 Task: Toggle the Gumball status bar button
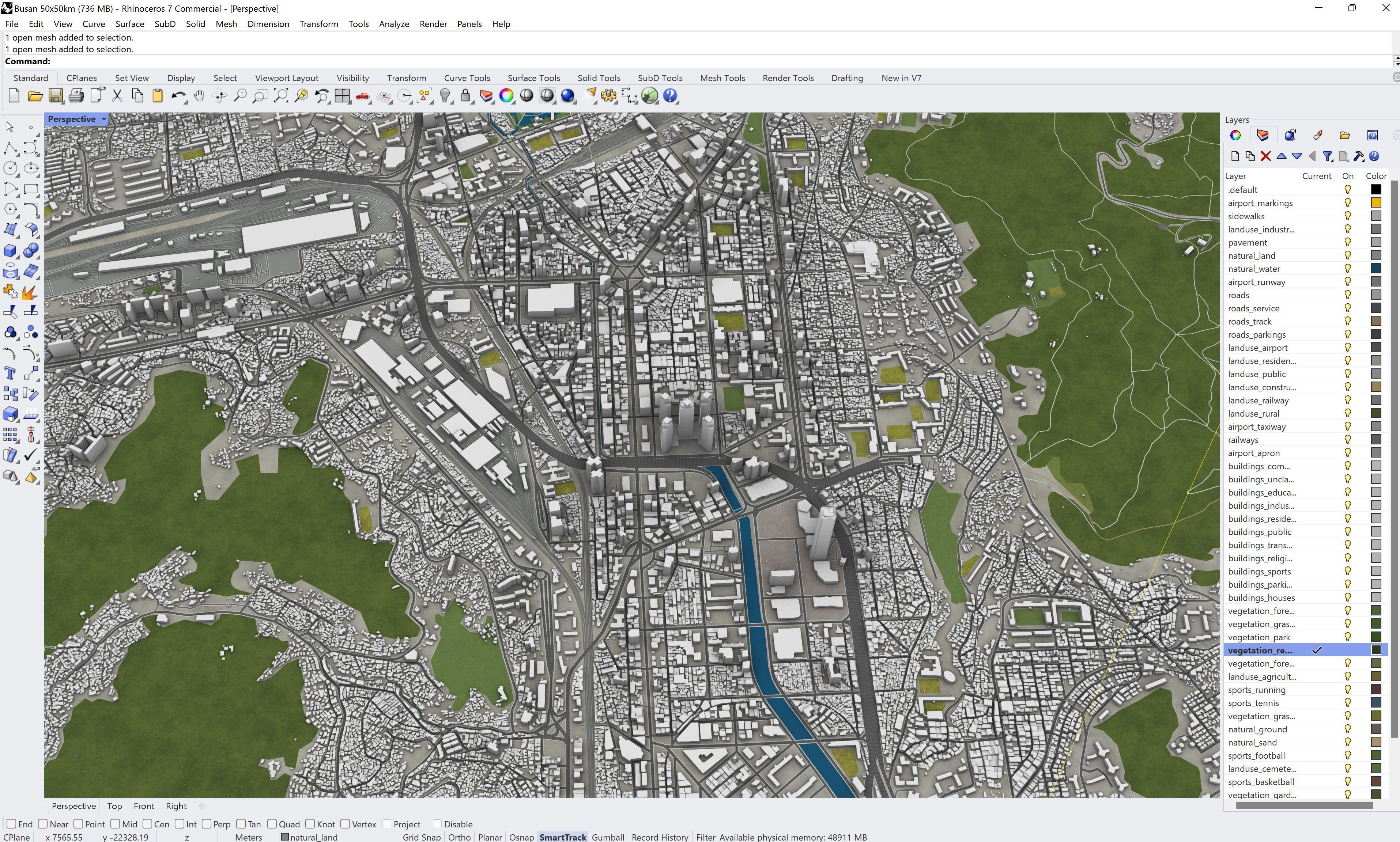608,837
